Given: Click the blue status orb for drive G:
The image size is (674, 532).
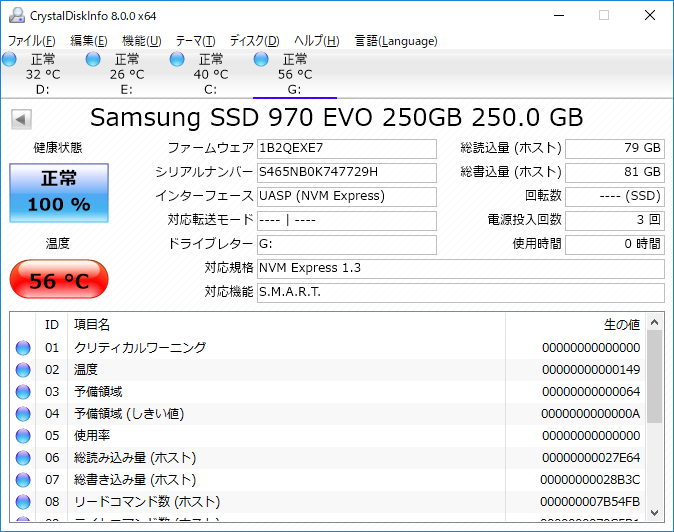Looking at the screenshot, I should click(261, 59).
